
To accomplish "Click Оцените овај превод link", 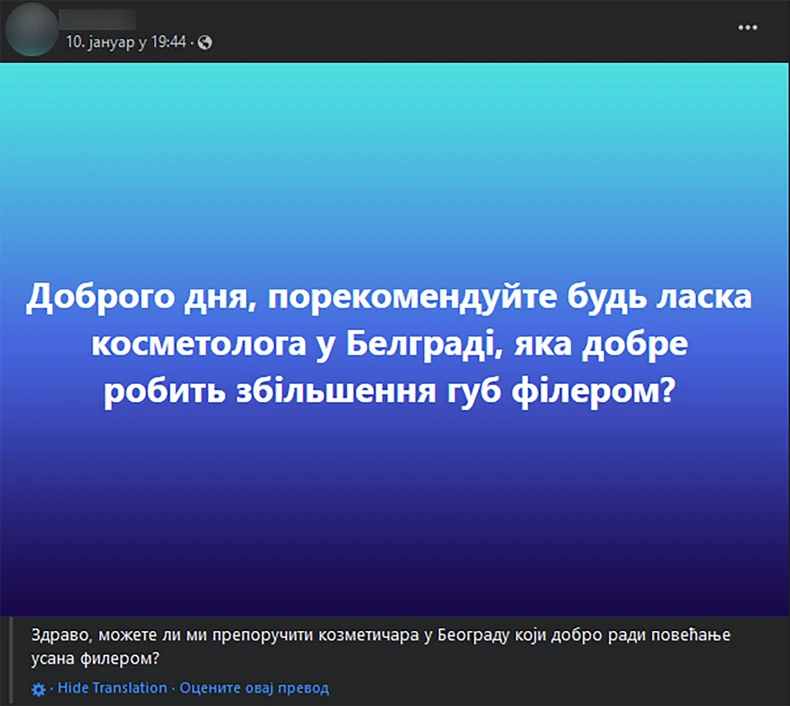I will 254,688.
